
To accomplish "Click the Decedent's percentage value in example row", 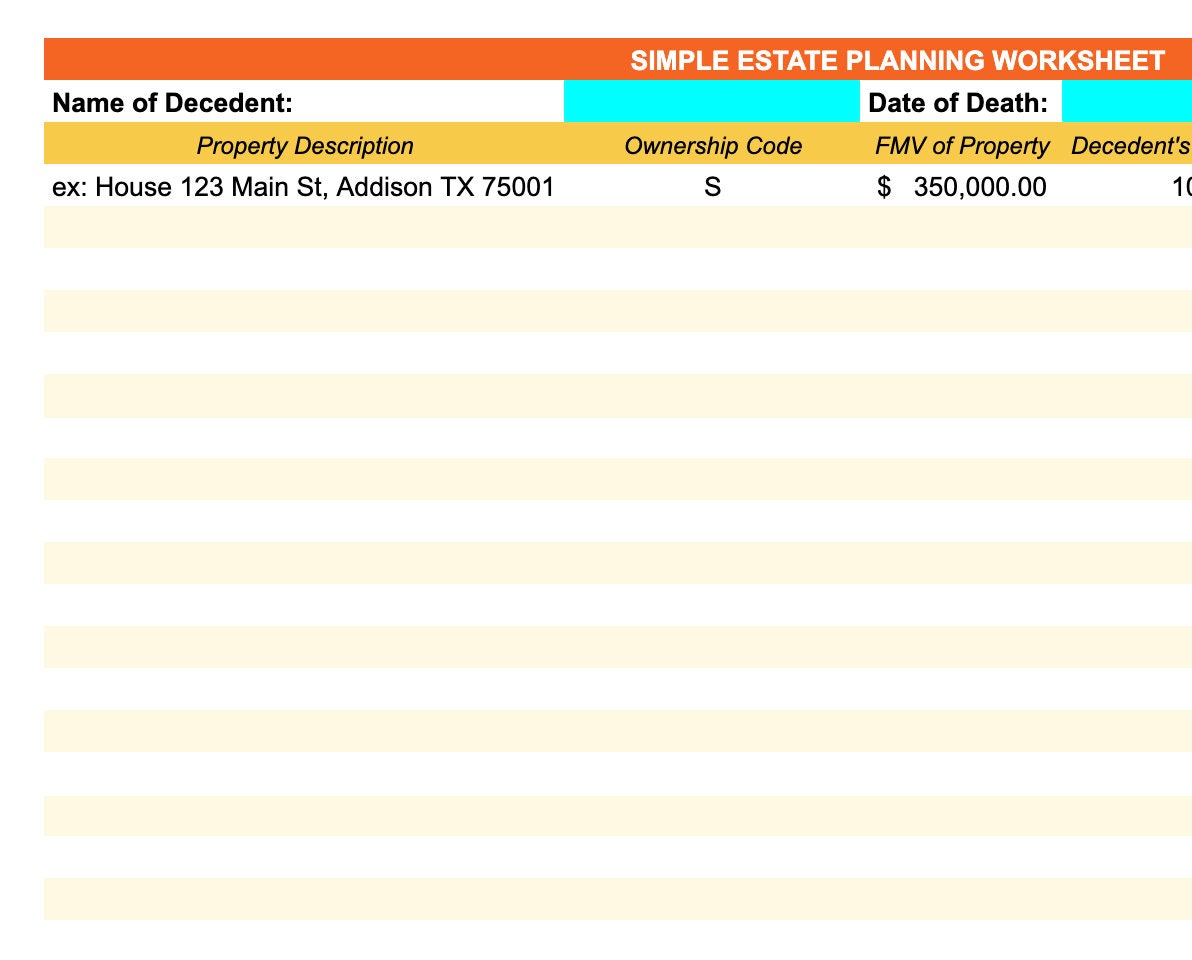I will click(1180, 186).
